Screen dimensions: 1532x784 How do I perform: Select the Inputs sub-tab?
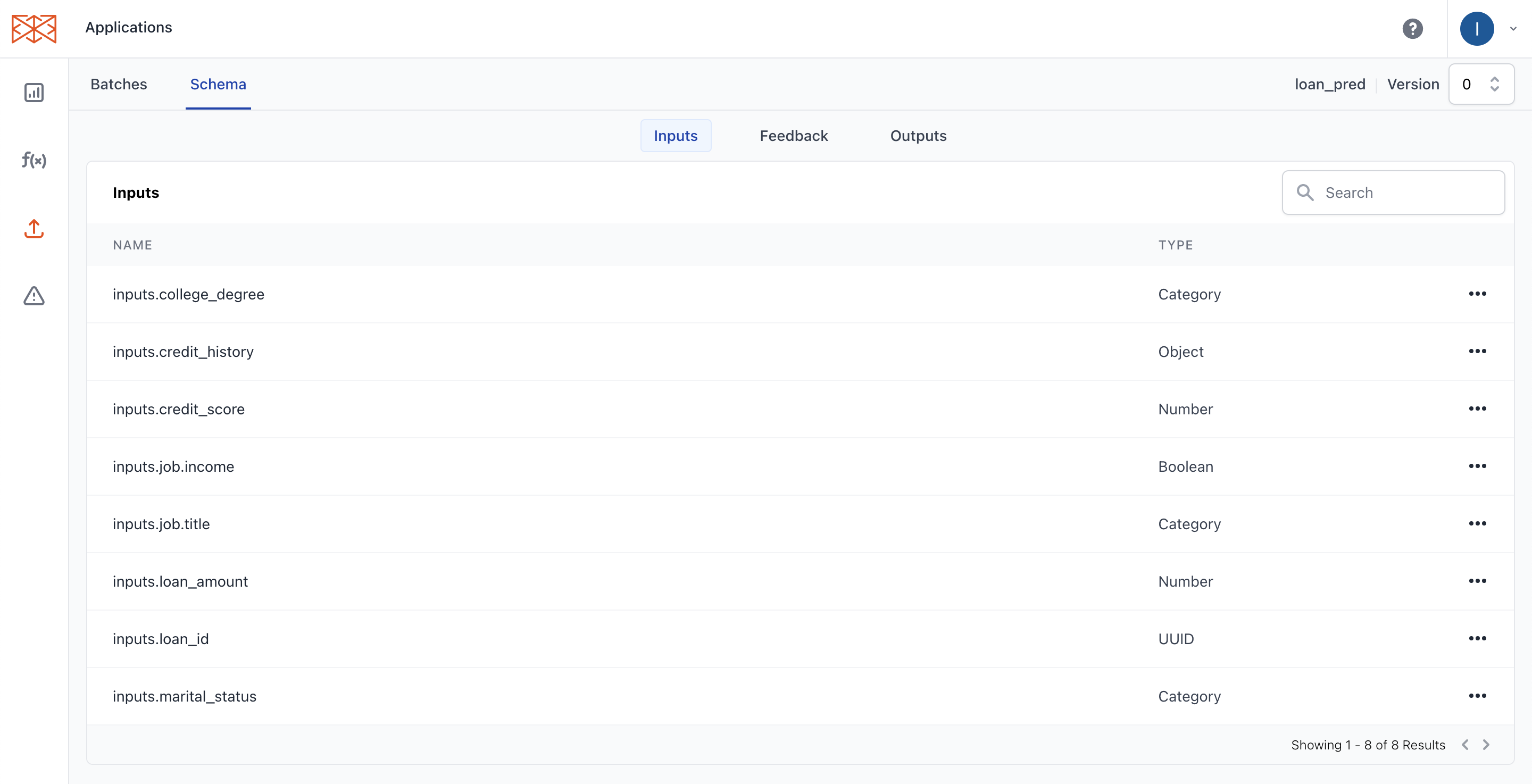point(676,136)
